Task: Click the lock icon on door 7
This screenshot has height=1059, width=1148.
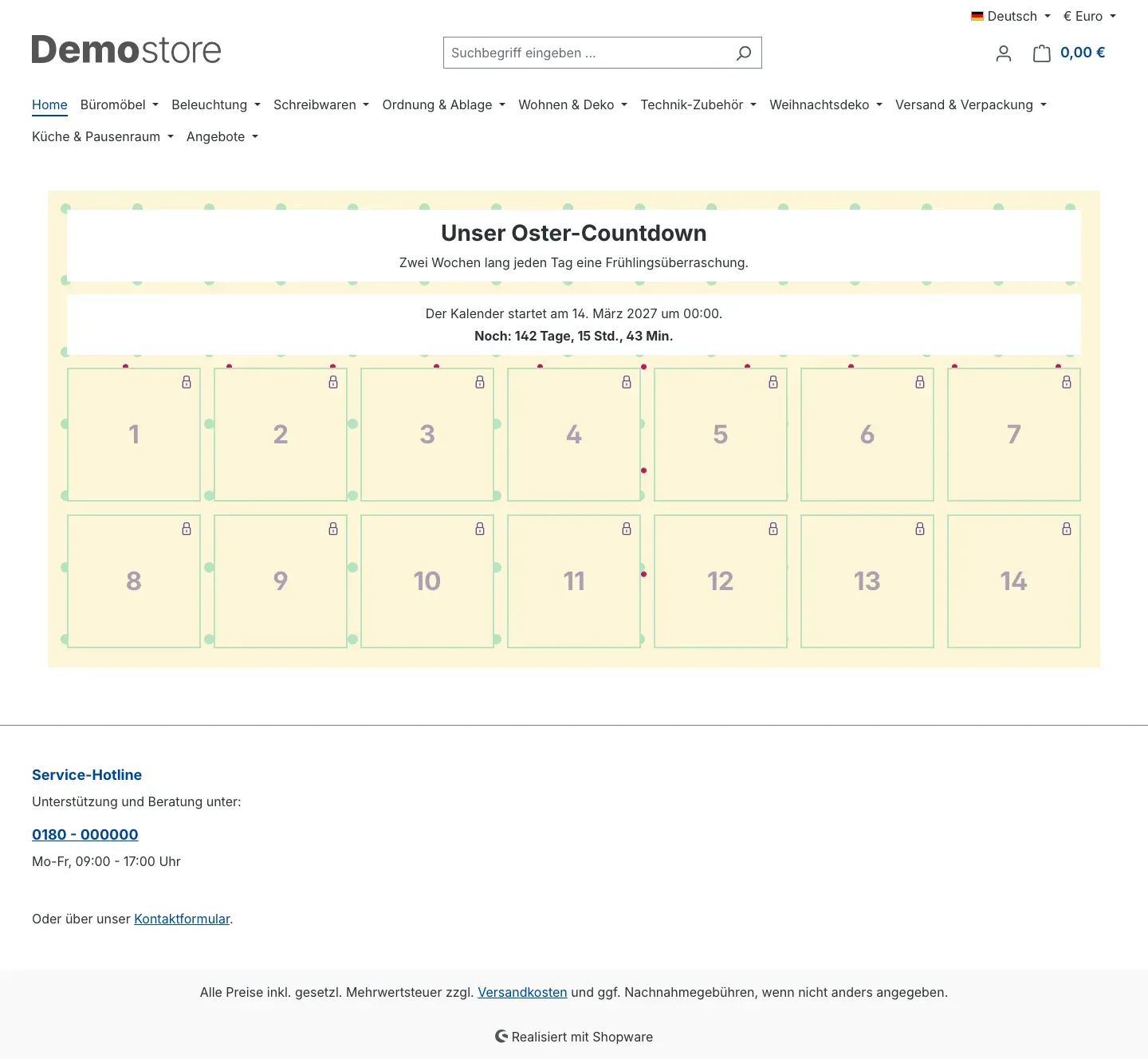Action: (1067, 382)
